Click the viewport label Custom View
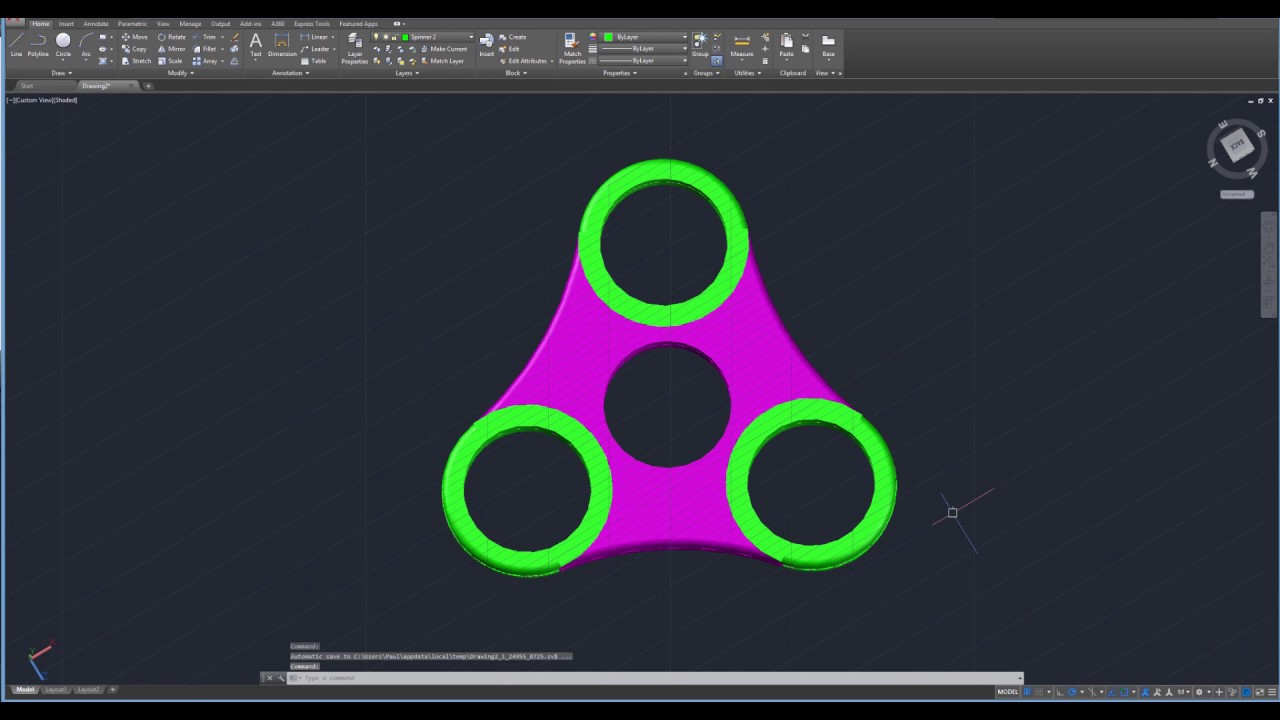 32,100
